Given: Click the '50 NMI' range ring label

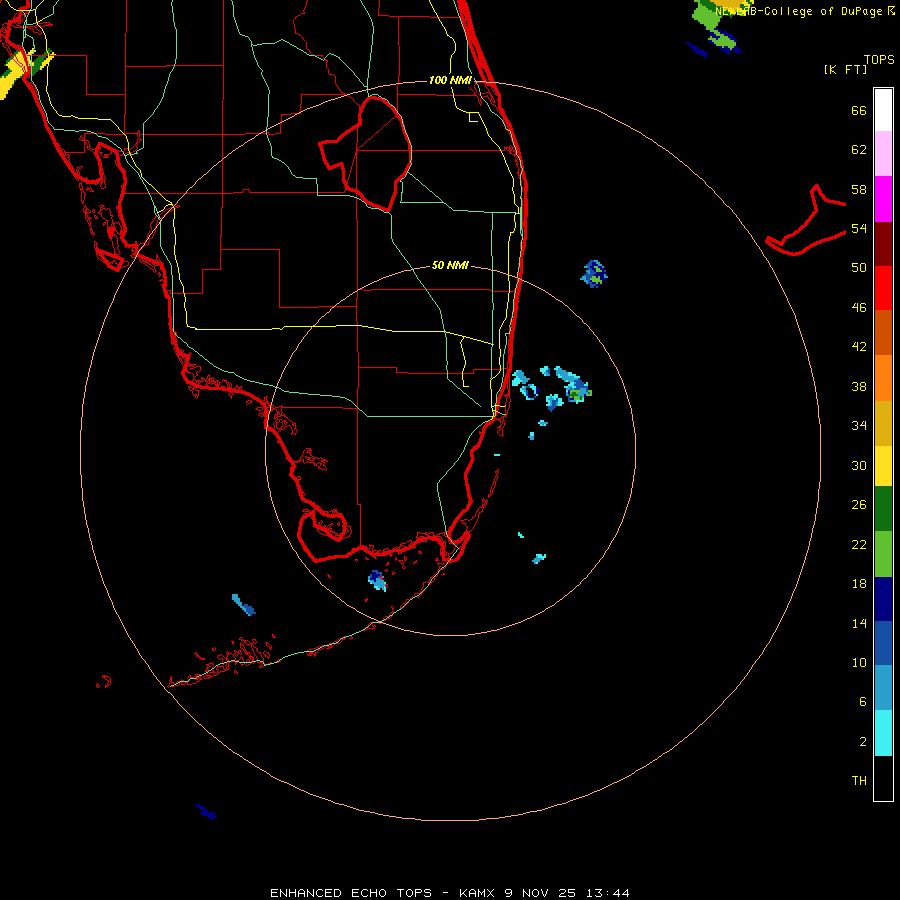Looking at the screenshot, I should (450, 265).
